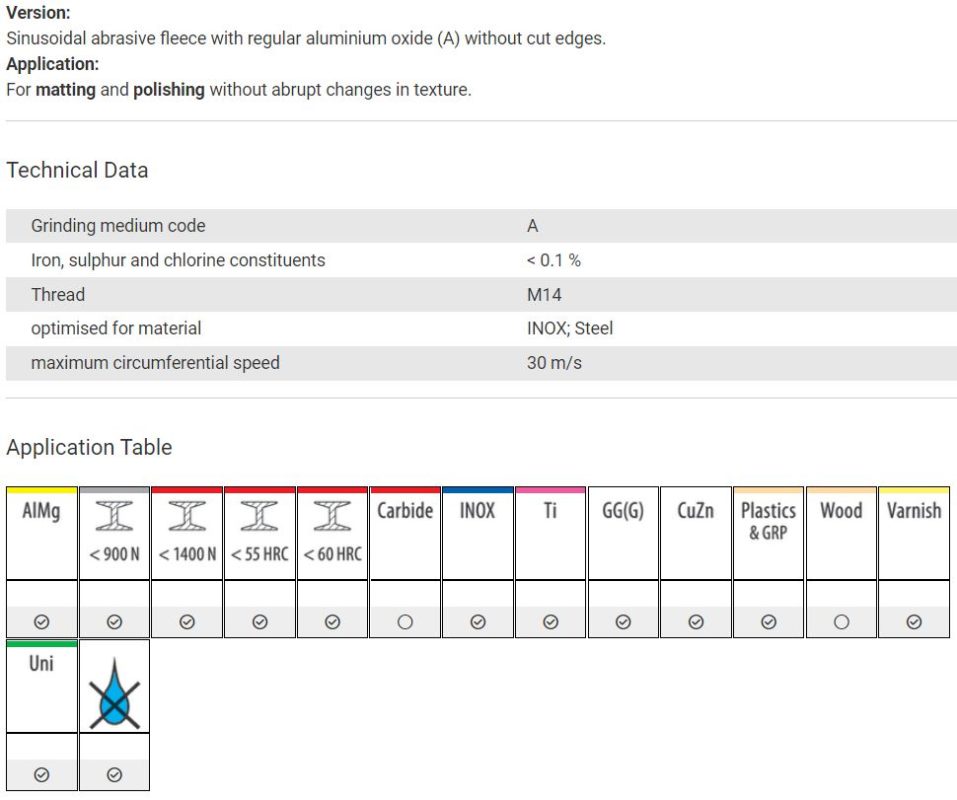Click the pink bar above Ti
This screenshot has width=957, height=800.
click(x=551, y=489)
